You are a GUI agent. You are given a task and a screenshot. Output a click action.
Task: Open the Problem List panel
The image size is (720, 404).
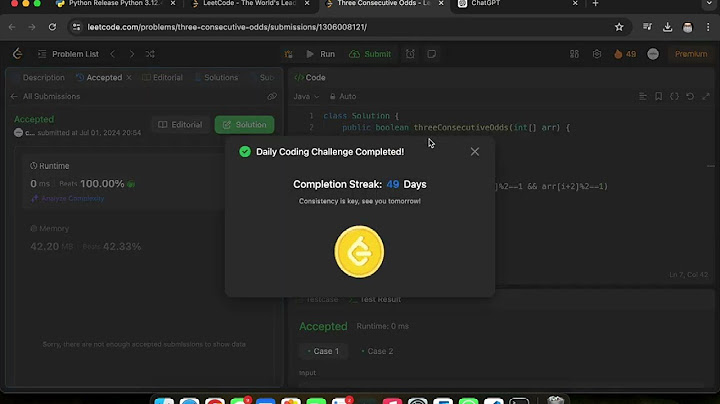click(68, 54)
